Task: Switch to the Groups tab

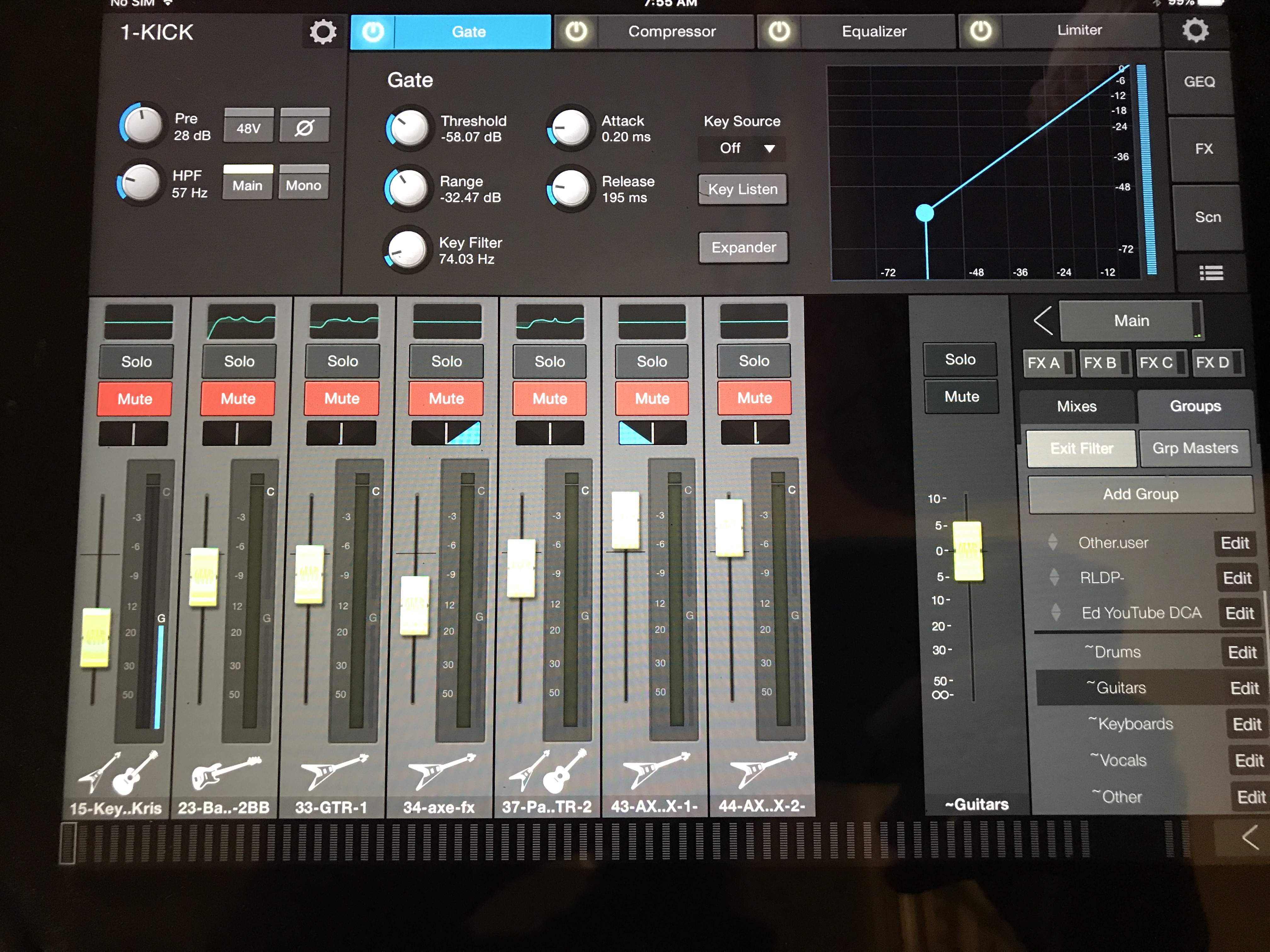Action: coord(1195,406)
